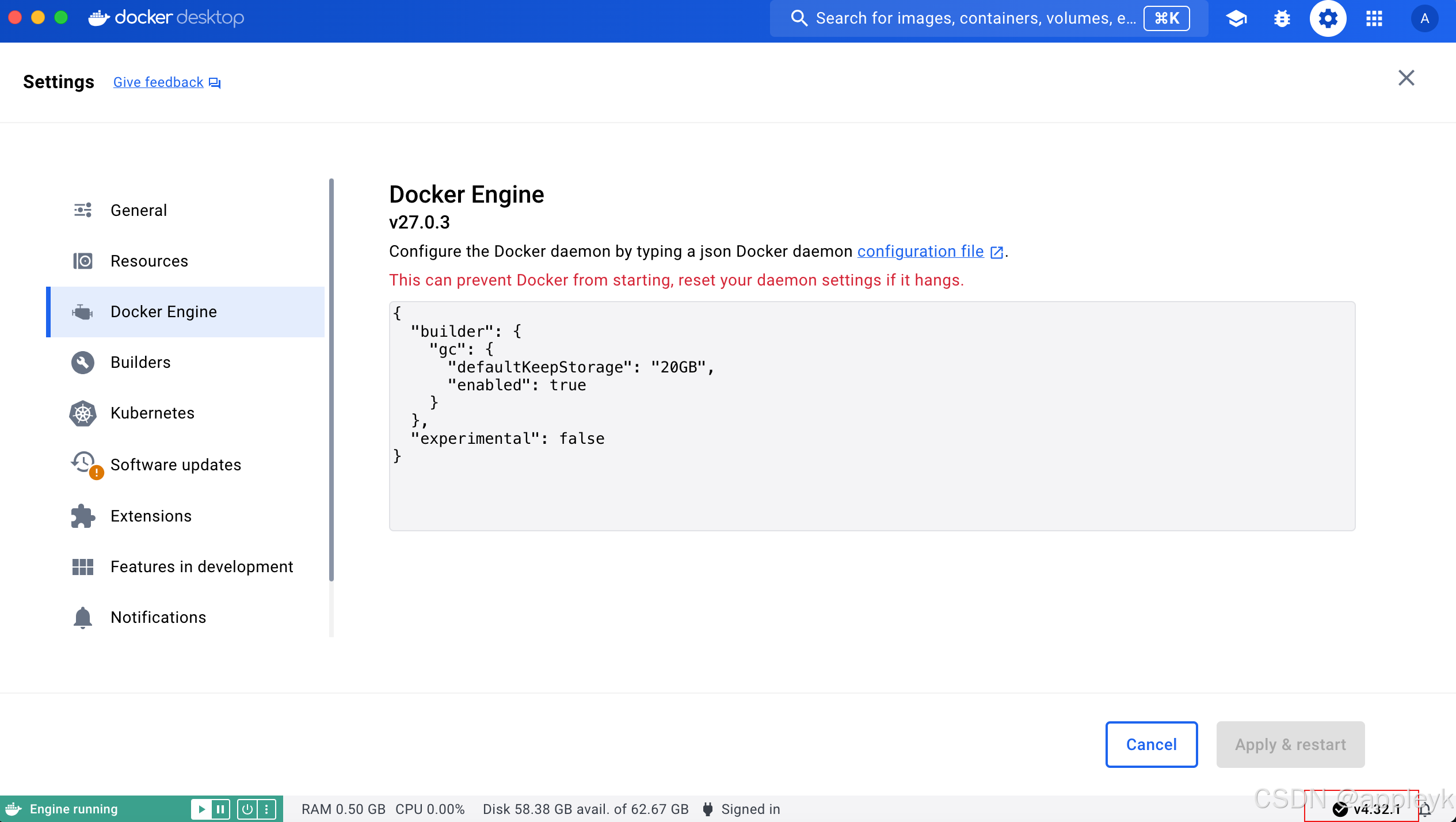1456x822 pixels.
Task: Click inside the daemon JSON editor
Action: pyautogui.click(x=871, y=416)
